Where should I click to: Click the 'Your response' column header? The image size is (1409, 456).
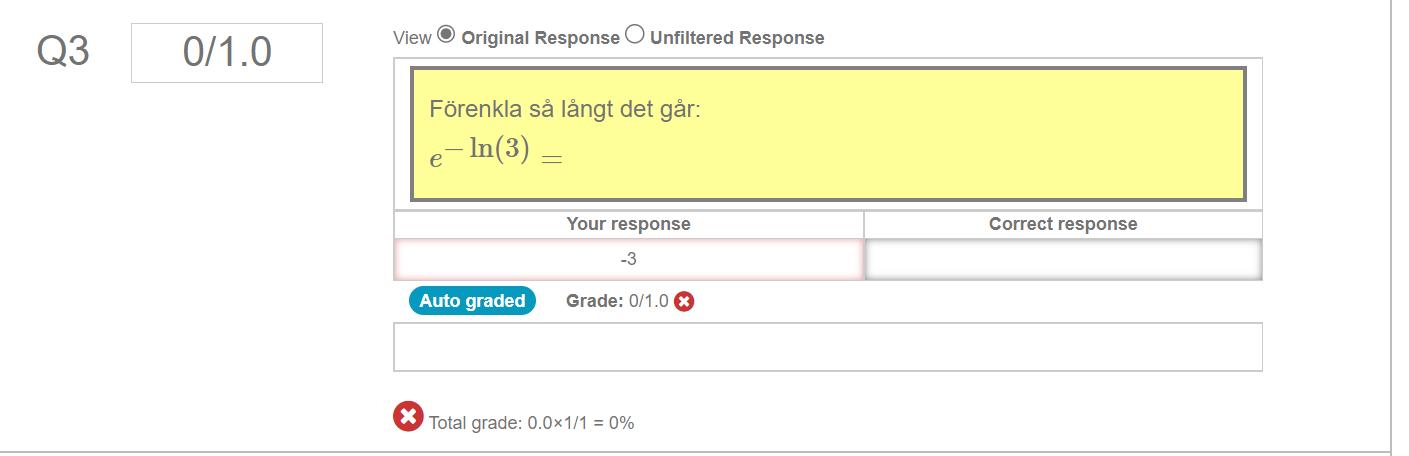(x=628, y=224)
